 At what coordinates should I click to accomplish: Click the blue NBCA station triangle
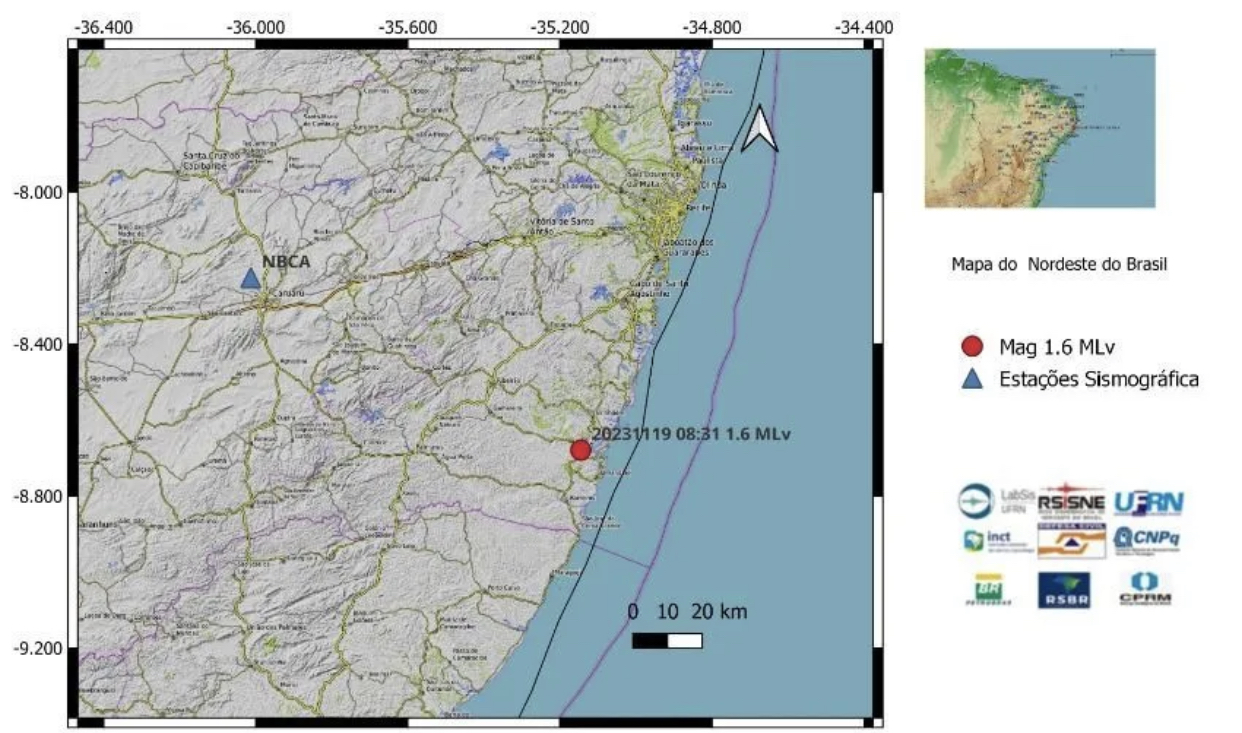(x=250, y=278)
